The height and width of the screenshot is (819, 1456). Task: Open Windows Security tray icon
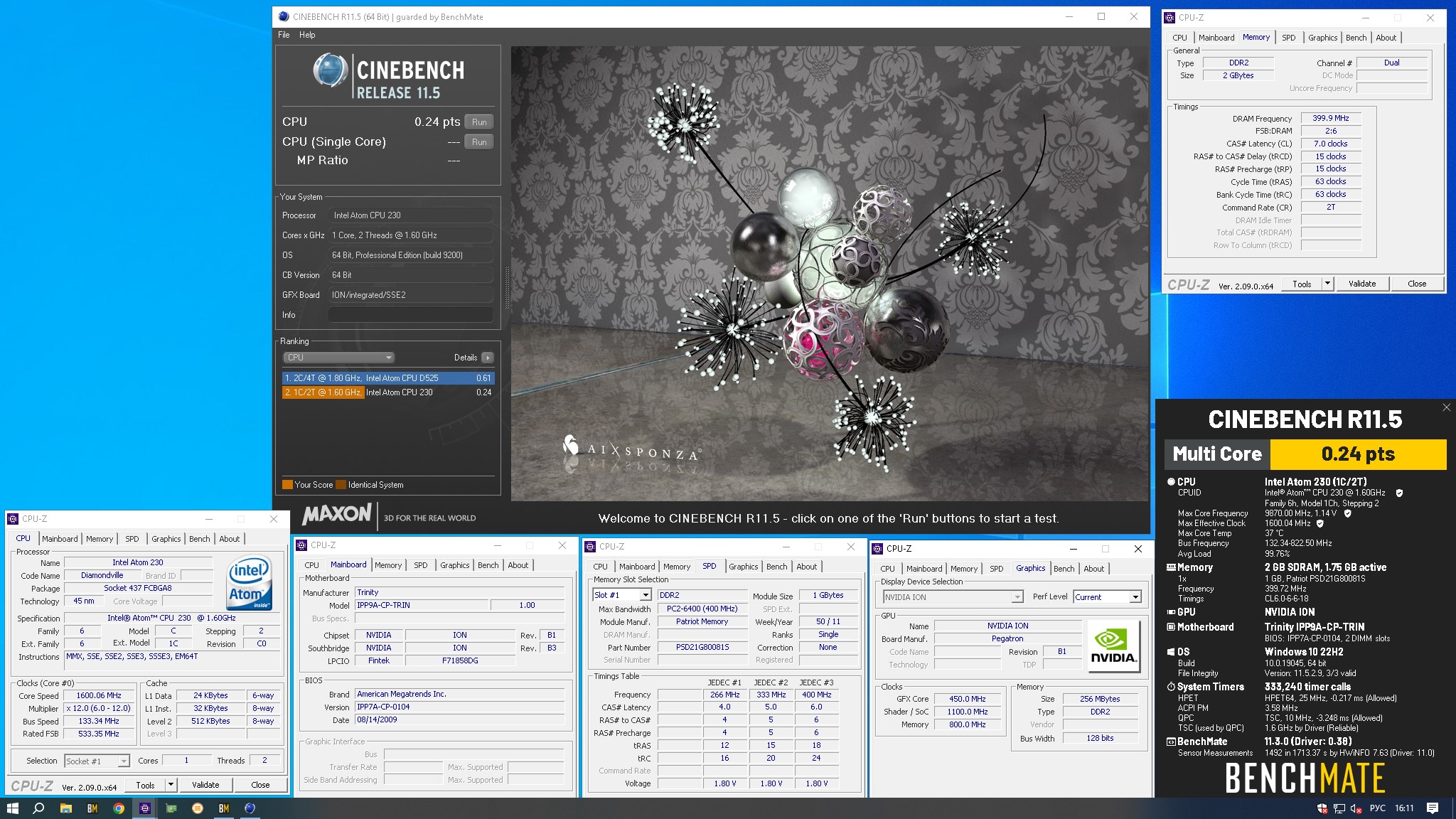1322,808
